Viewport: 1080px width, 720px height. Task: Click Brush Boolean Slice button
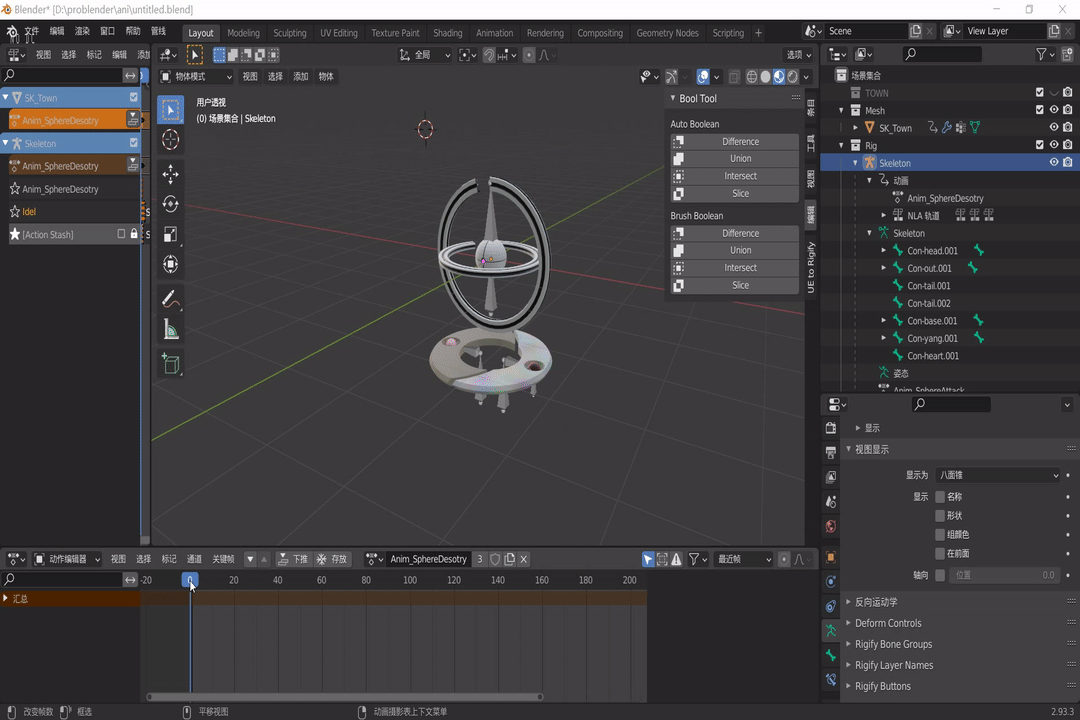[x=734, y=285]
